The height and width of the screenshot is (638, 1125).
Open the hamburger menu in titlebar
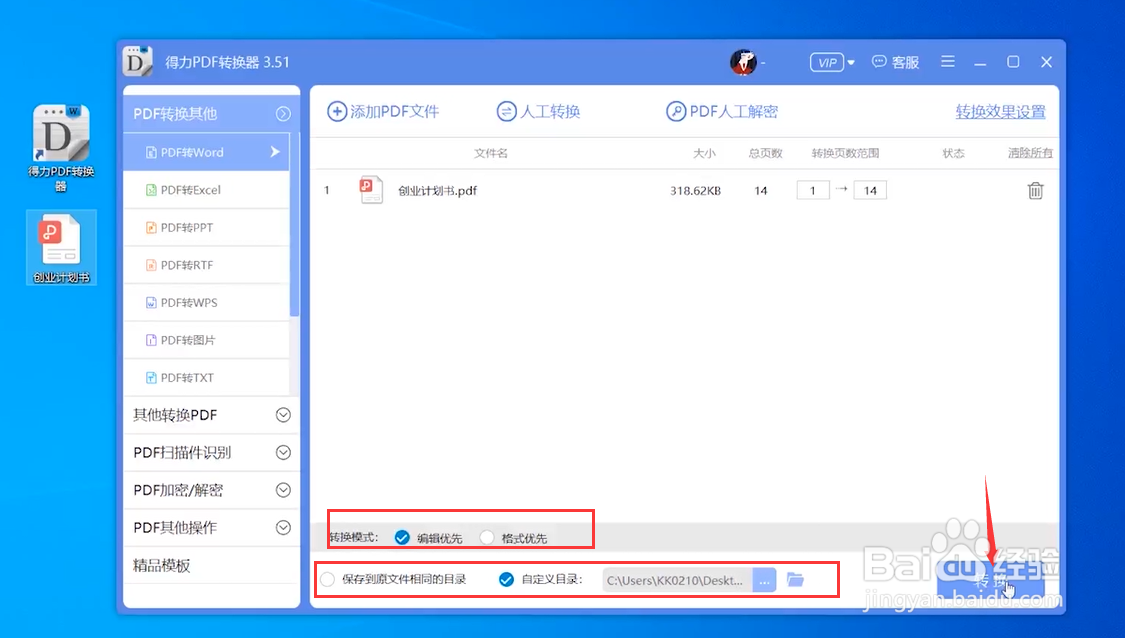tap(947, 61)
